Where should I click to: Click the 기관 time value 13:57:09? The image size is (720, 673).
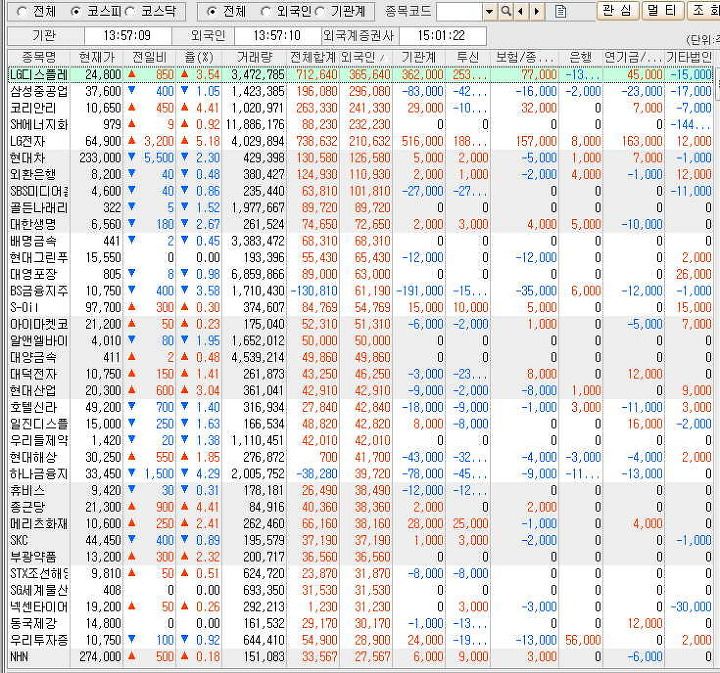[127, 35]
